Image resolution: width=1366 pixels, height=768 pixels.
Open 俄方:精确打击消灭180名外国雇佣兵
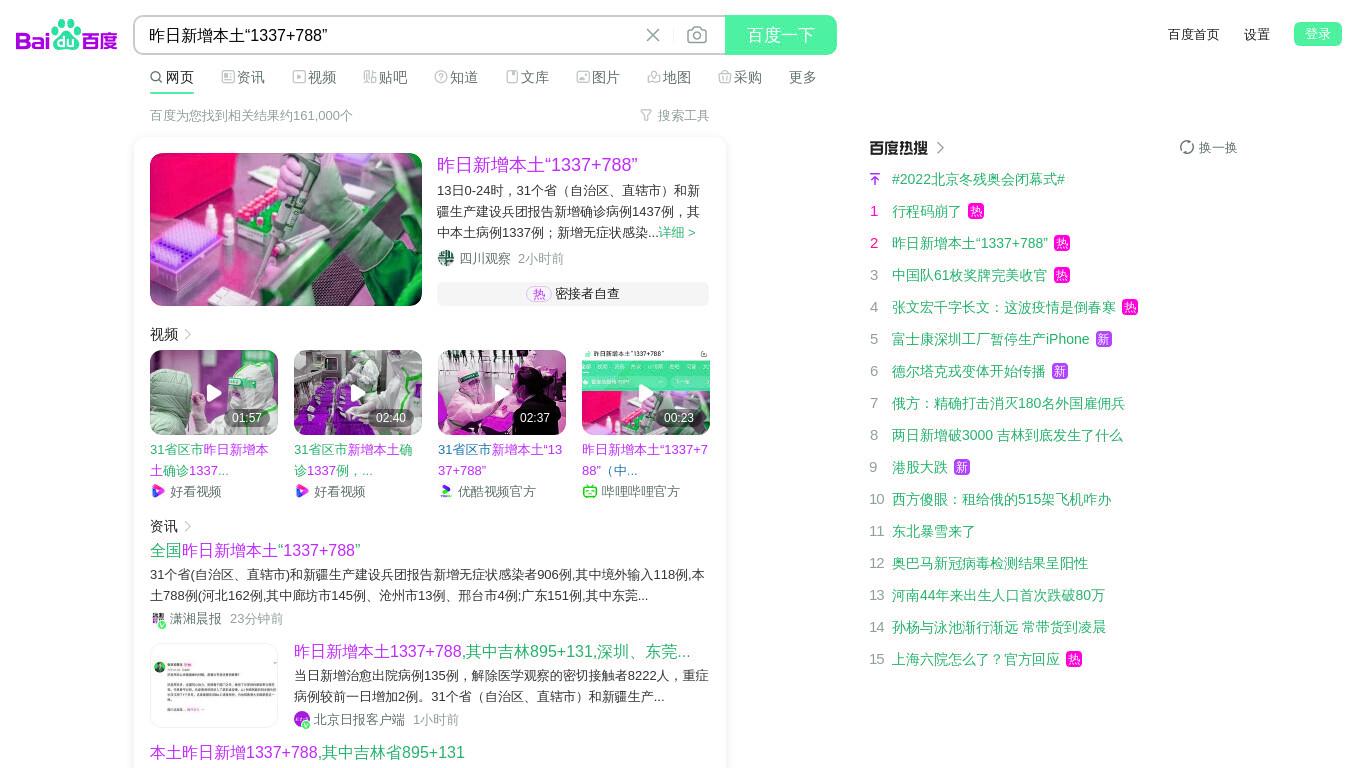coord(1009,403)
